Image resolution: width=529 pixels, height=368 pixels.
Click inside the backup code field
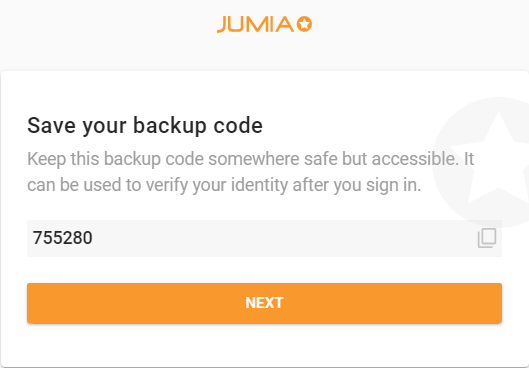tap(264, 238)
